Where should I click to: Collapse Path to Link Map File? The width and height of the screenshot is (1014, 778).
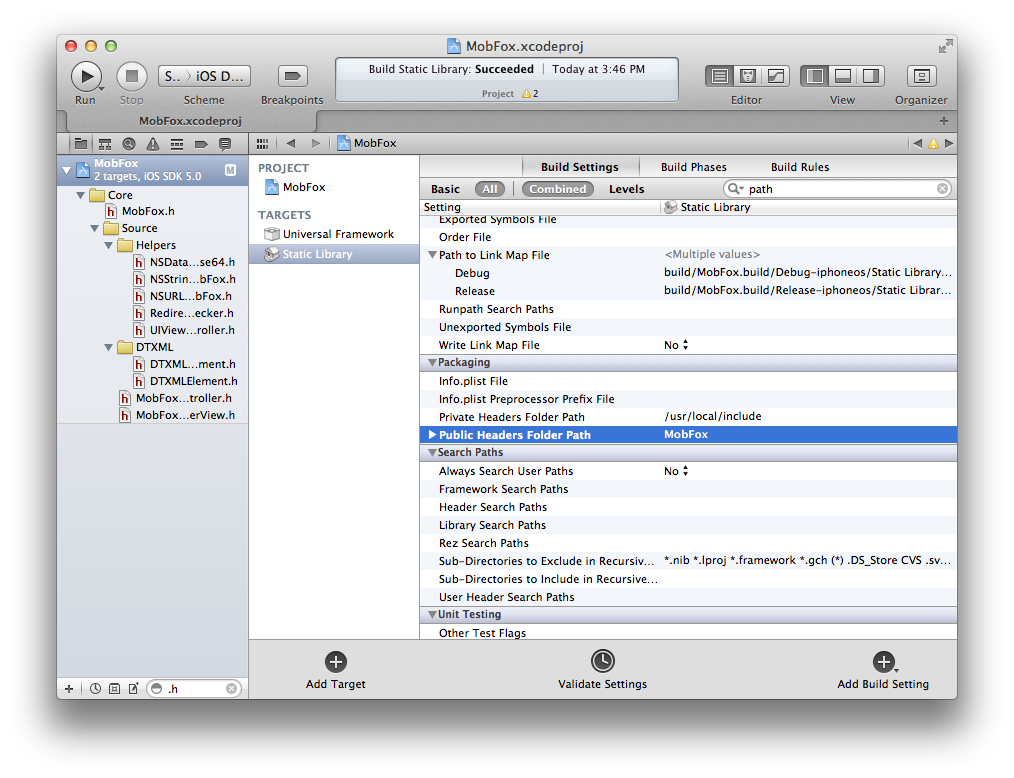tap(433, 255)
